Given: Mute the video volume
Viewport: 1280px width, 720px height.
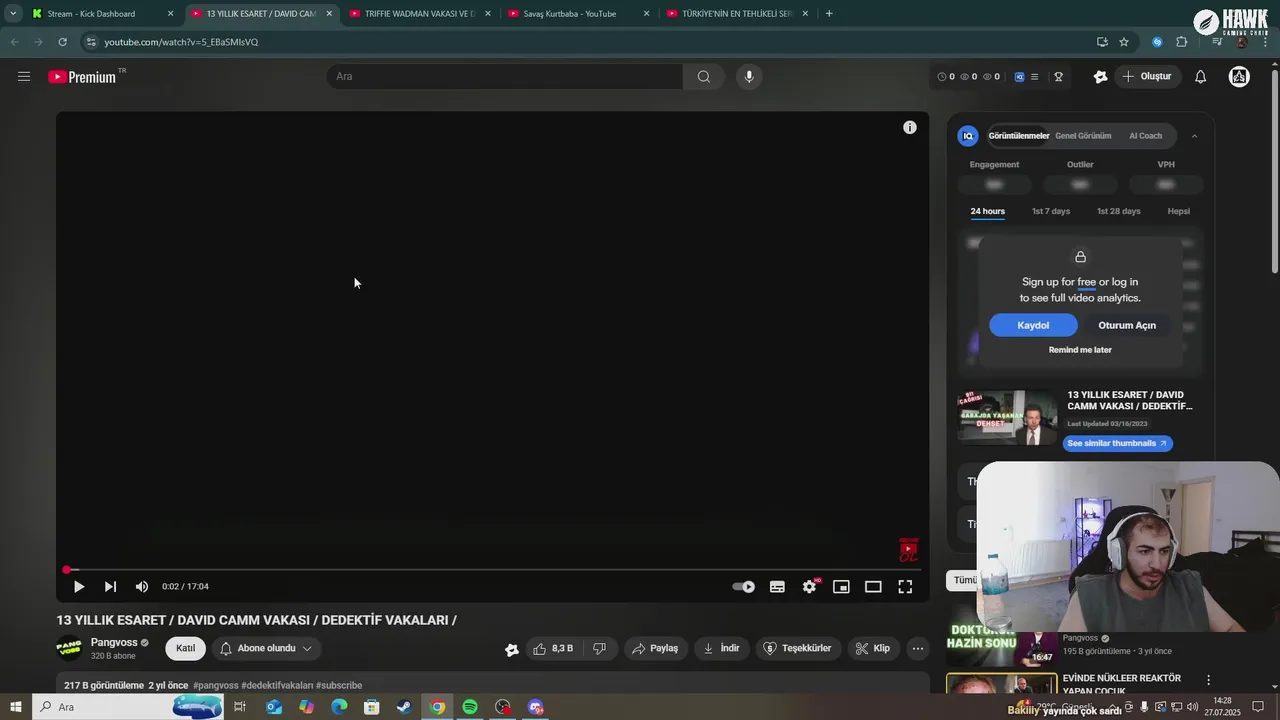Looking at the screenshot, I should [142, 587].
